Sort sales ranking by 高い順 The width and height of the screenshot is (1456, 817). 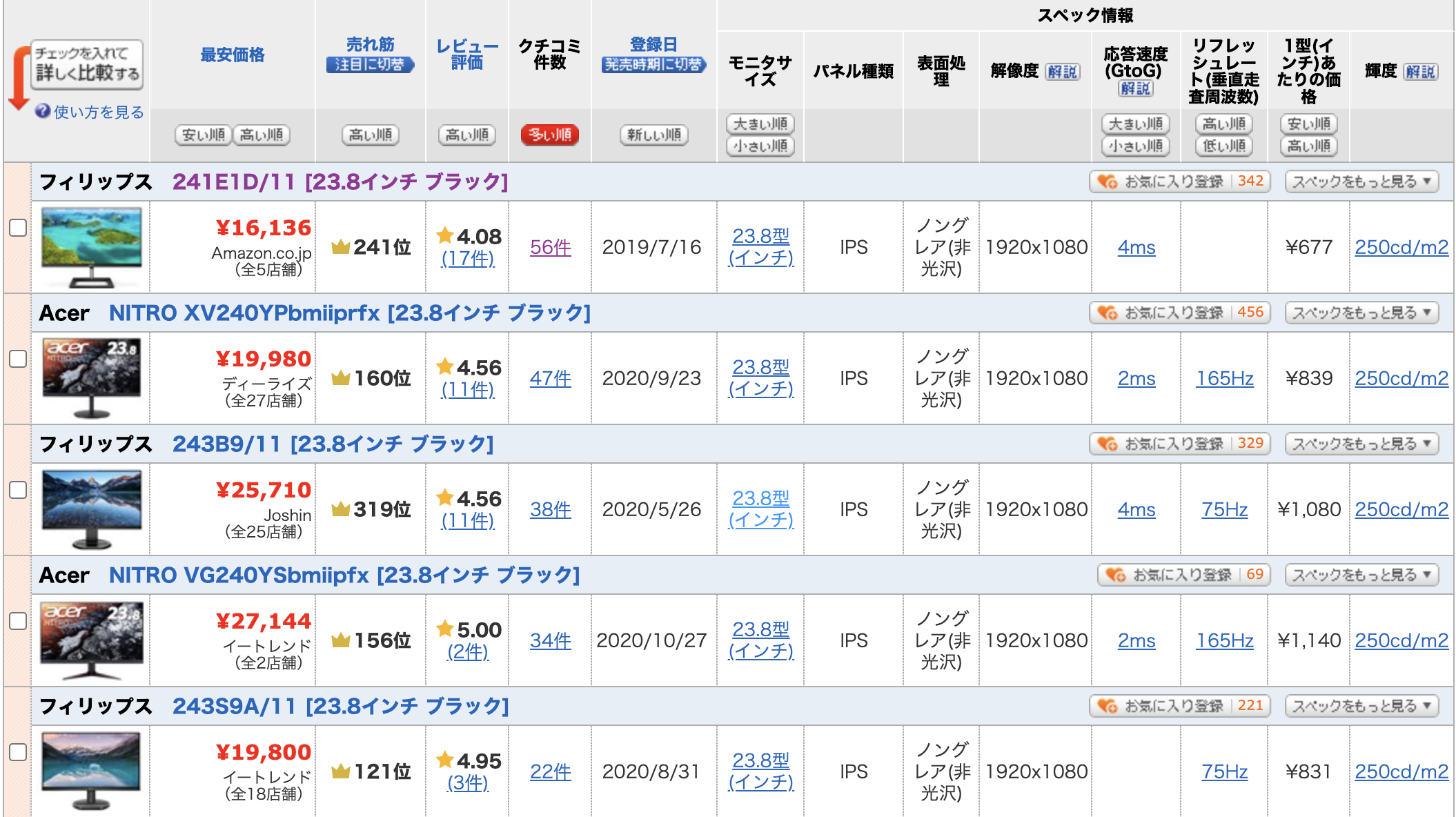coord(371,135)
